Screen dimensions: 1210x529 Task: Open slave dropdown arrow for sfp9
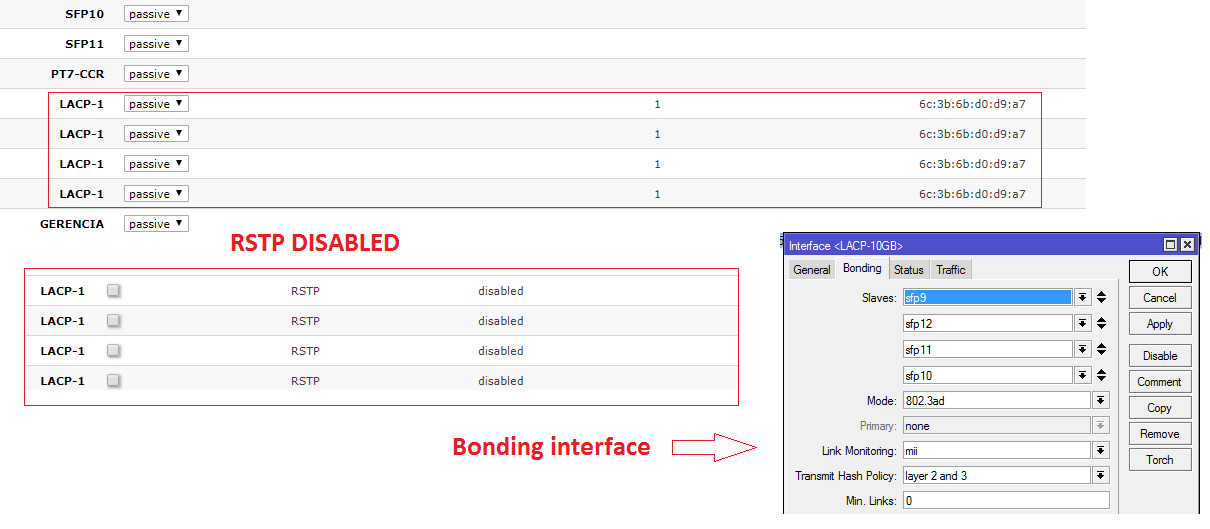(x=1082, y=297)
